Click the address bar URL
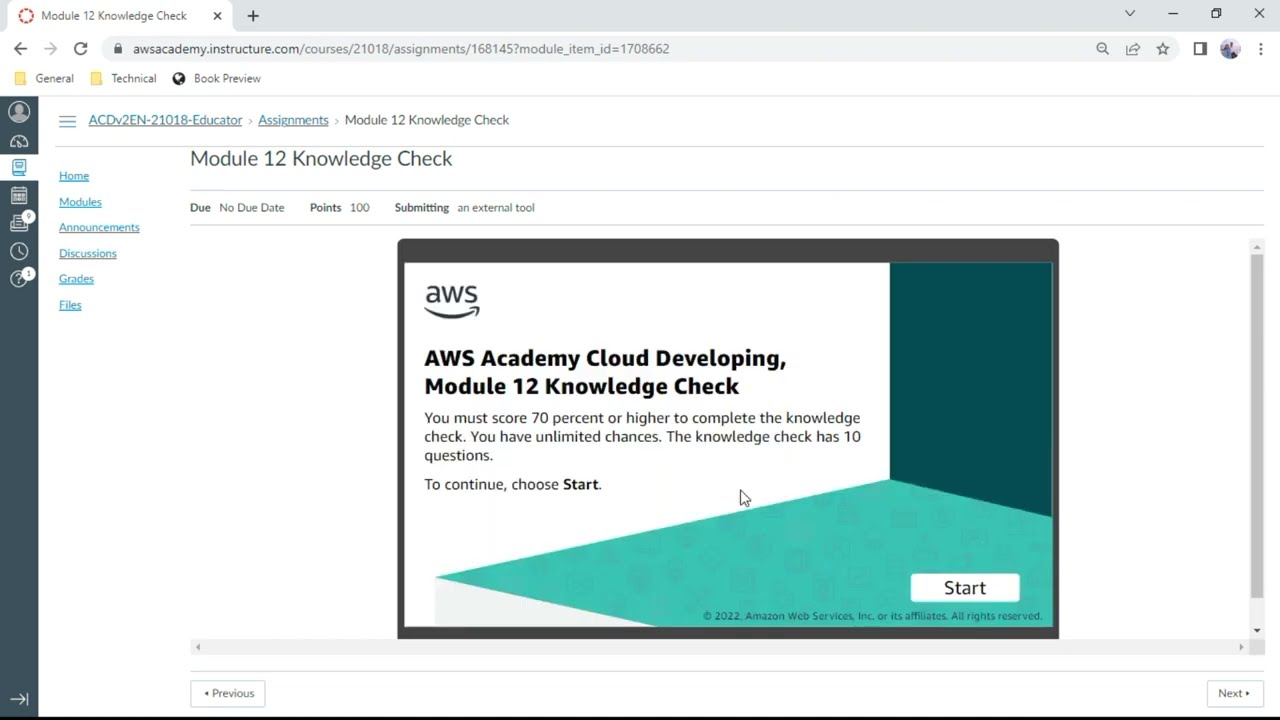This screenshot has height=720, width=1280. 400,48
